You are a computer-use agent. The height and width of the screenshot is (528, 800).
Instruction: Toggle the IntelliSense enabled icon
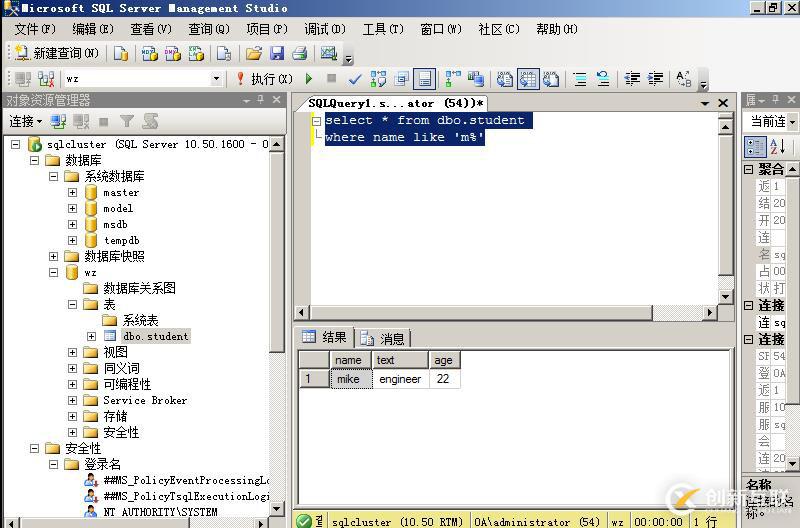424,79
